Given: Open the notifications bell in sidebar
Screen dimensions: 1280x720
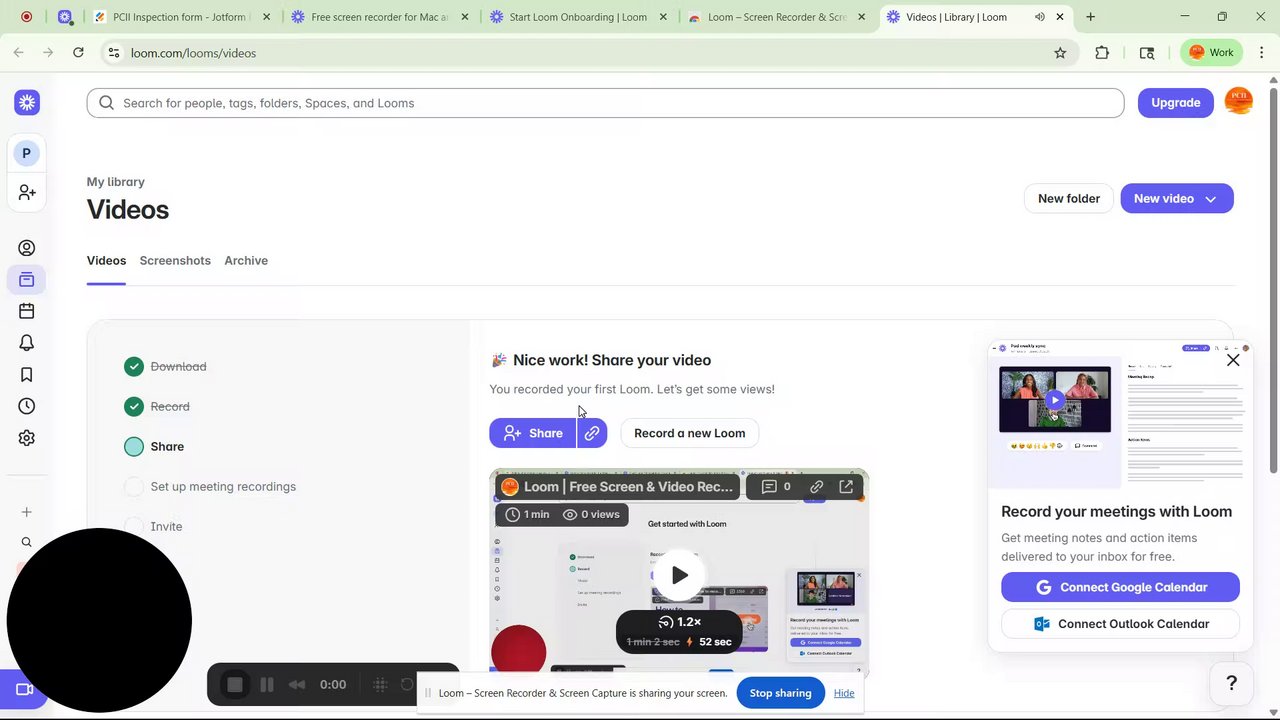Looking at the screenshot, I should 27,343.
